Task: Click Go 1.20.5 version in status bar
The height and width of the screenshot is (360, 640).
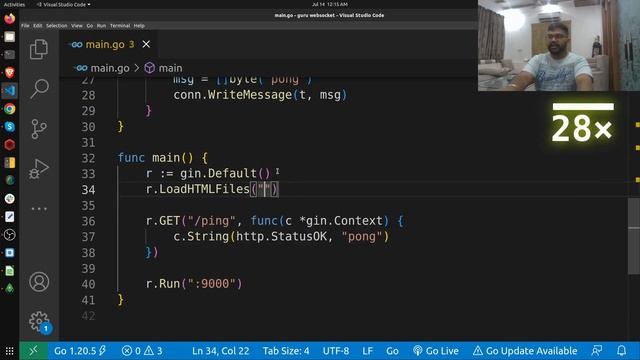Action: tap(80, 351)
